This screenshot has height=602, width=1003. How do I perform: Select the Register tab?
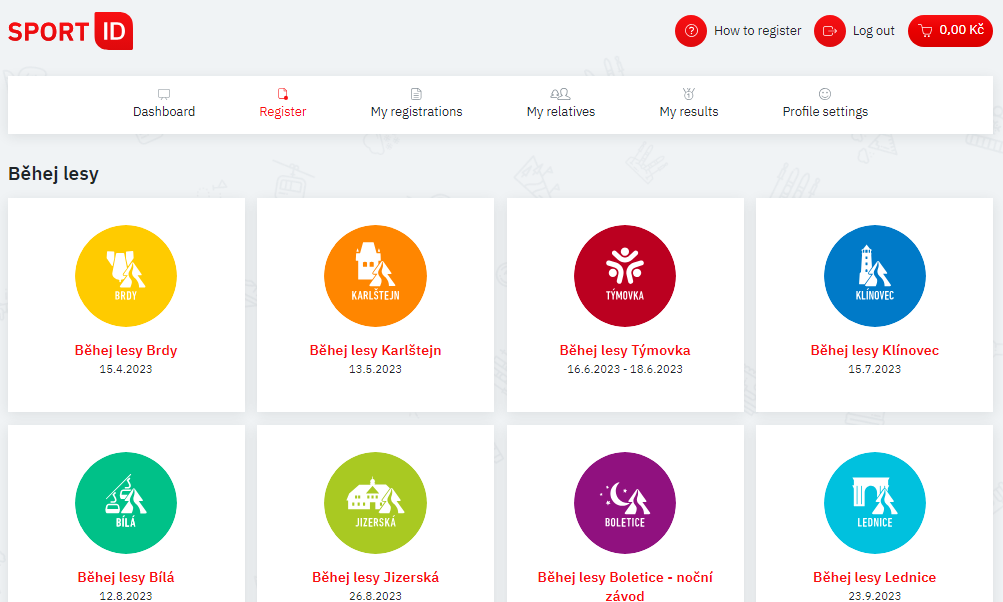click(283, 111)
